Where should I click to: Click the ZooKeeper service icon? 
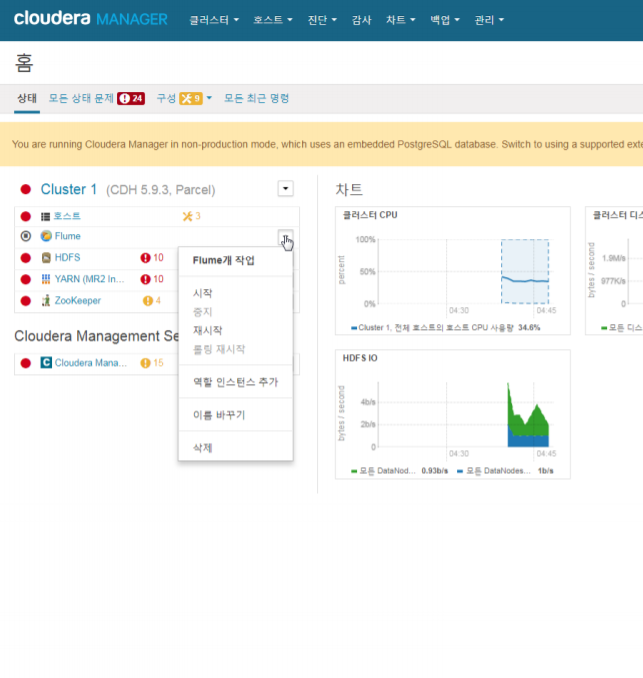point(46,301)
